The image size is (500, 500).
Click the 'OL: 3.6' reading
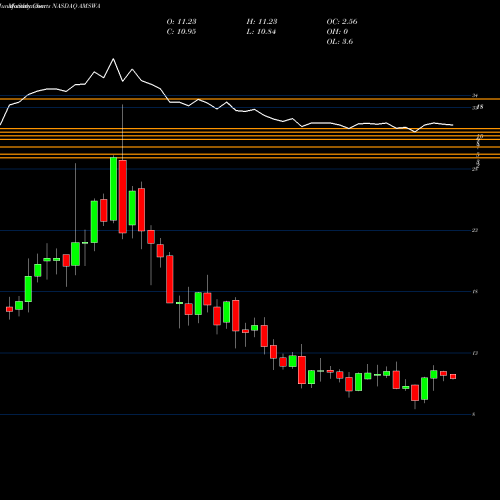coord(340,42)
